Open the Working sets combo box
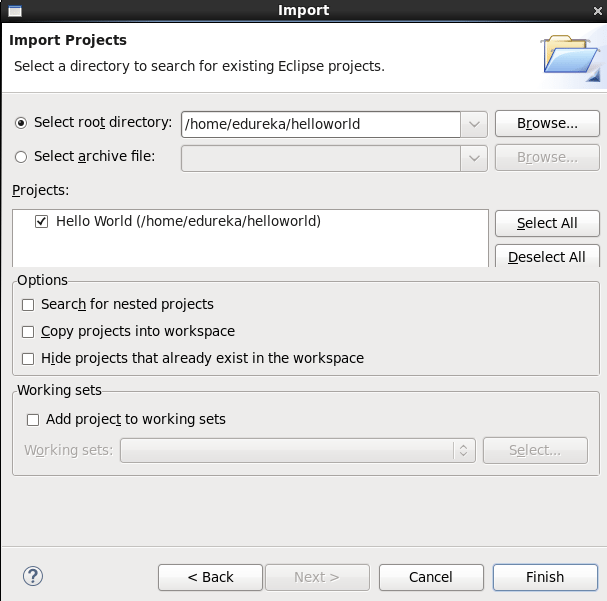 [298, 450]
